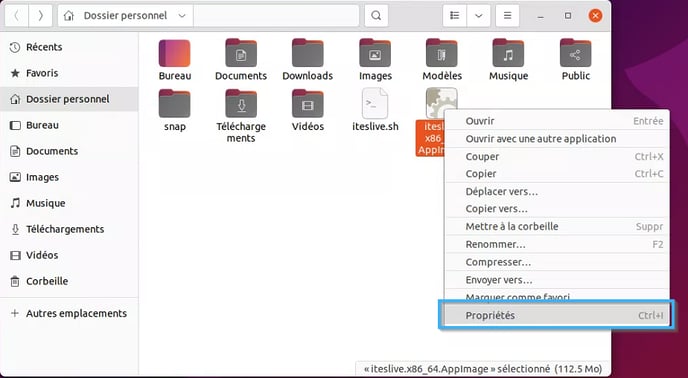The width and height of the screenshot is (688, 378).
Task: Choose Copier vers… from the context menu
Action: [x=557, y=209]
